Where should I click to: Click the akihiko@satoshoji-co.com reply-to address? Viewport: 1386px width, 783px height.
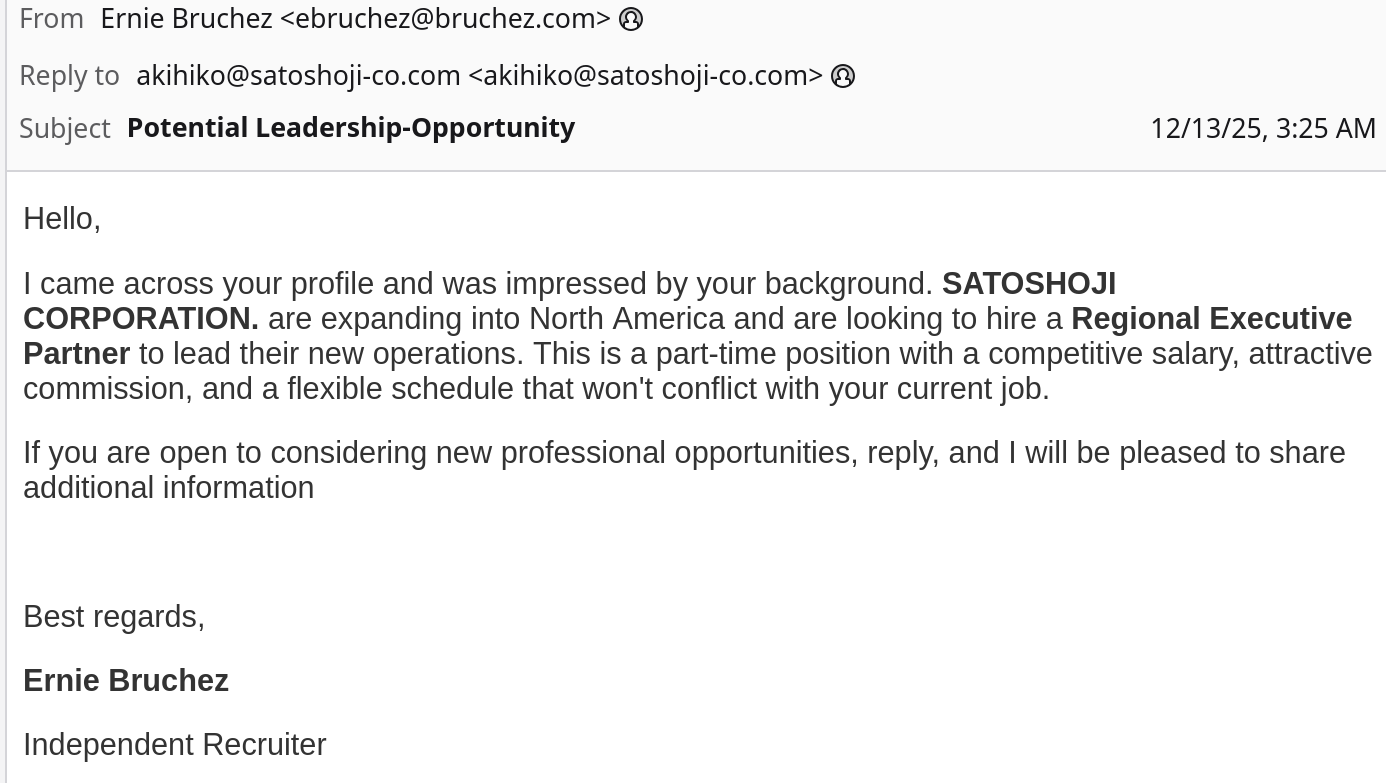click(479, 76)
